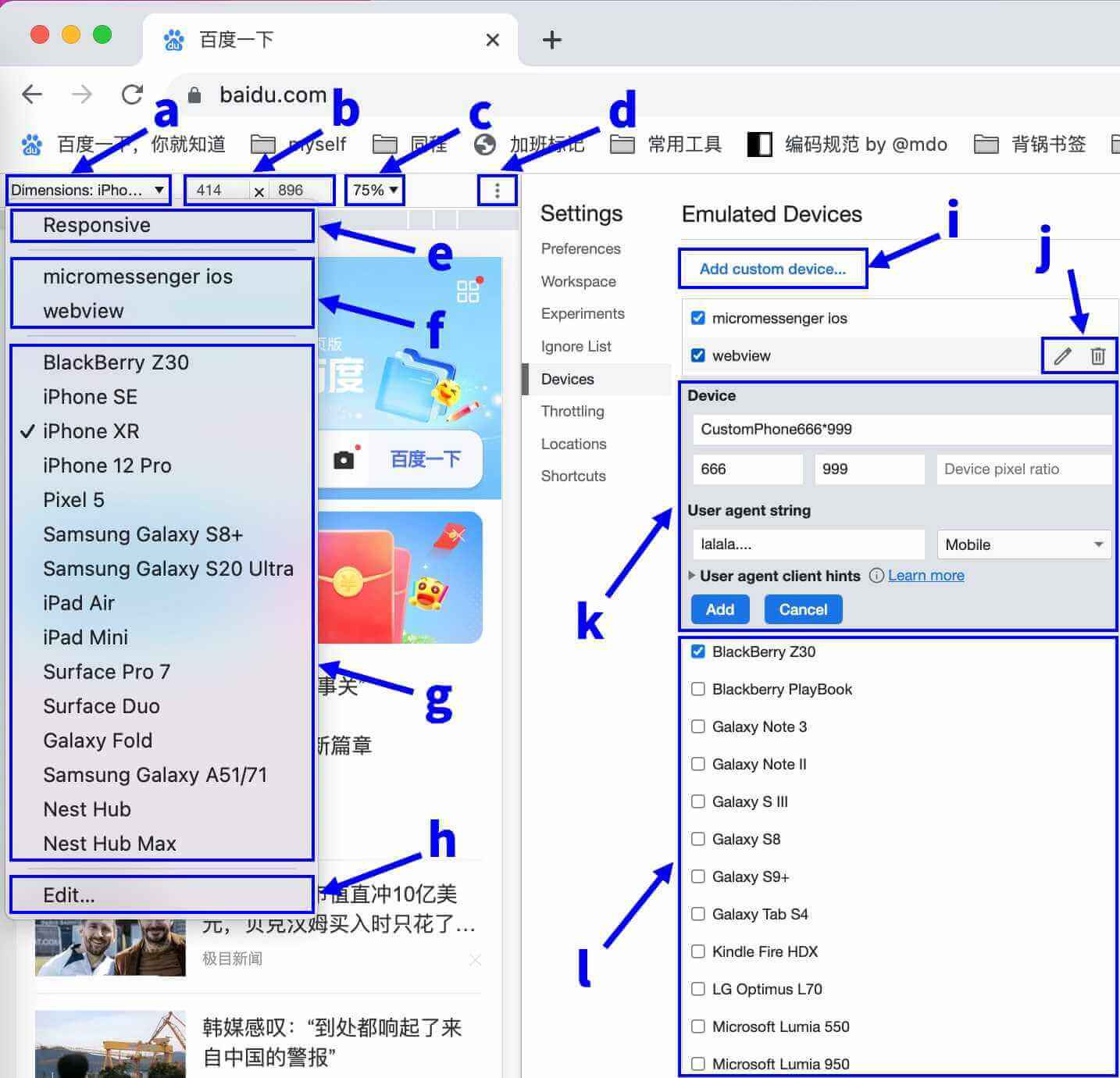Open the 加班标记 bookmark
This screenshot has height=1078, width=1120.
coord(529,145)
